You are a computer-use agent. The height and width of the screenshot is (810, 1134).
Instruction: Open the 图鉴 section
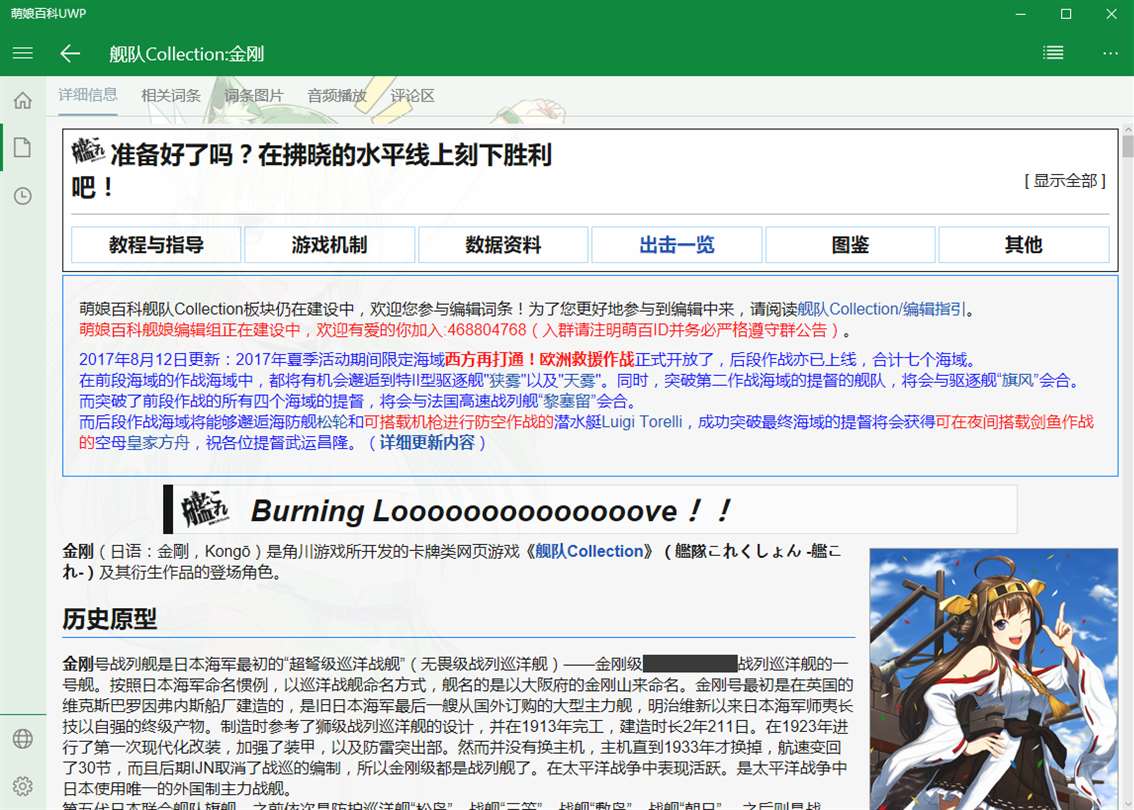(x=850, y=244)
